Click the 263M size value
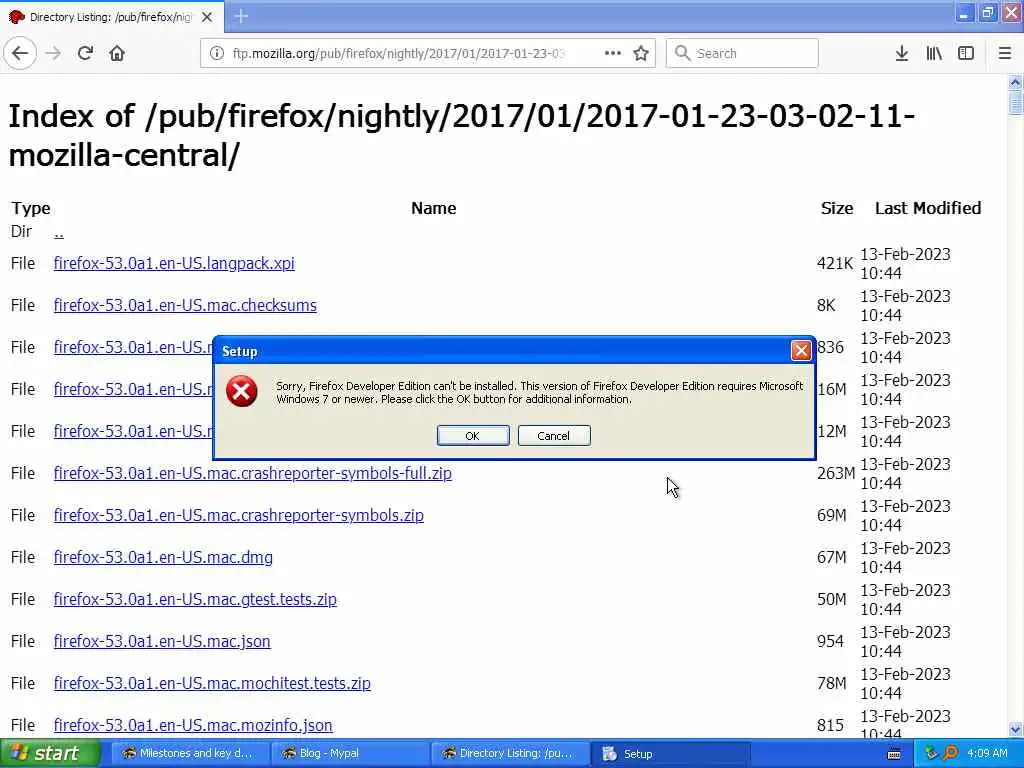This screenshot has height=768, width=1024. coord(835,473)
